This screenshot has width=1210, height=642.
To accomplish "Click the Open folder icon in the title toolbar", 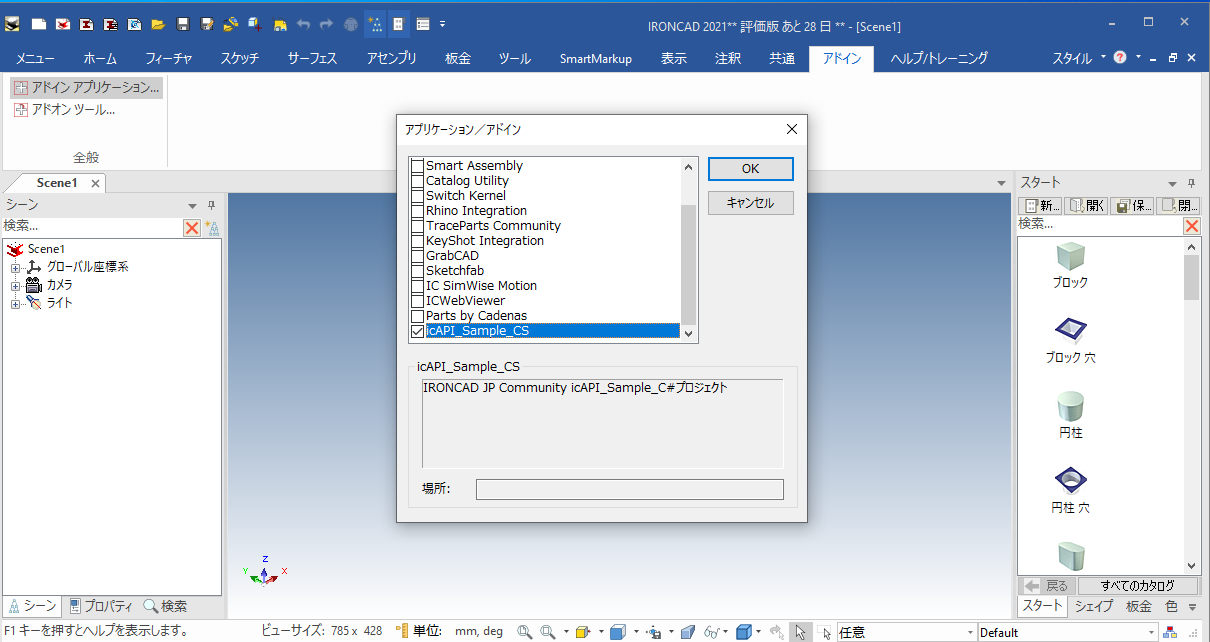I will tap(158, 24).
